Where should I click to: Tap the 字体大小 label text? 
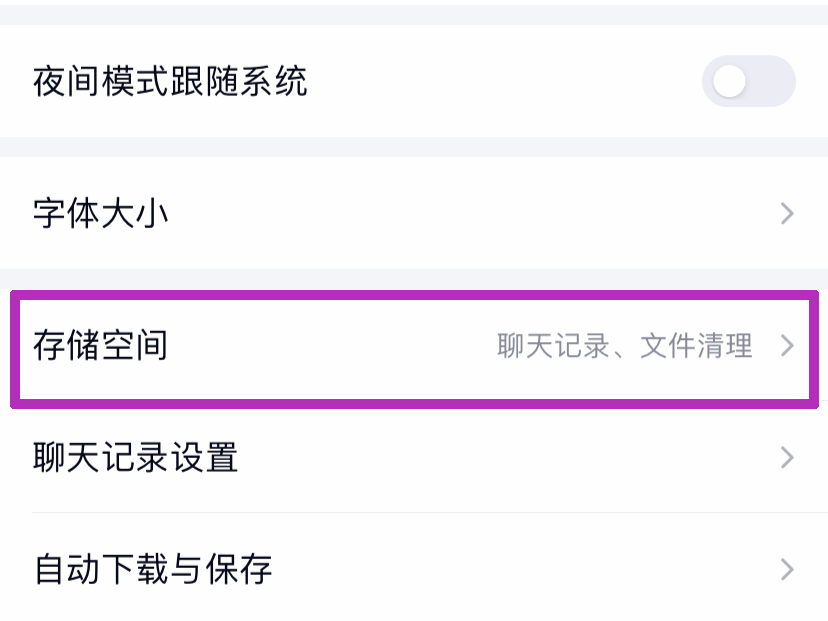click(100, 214)
